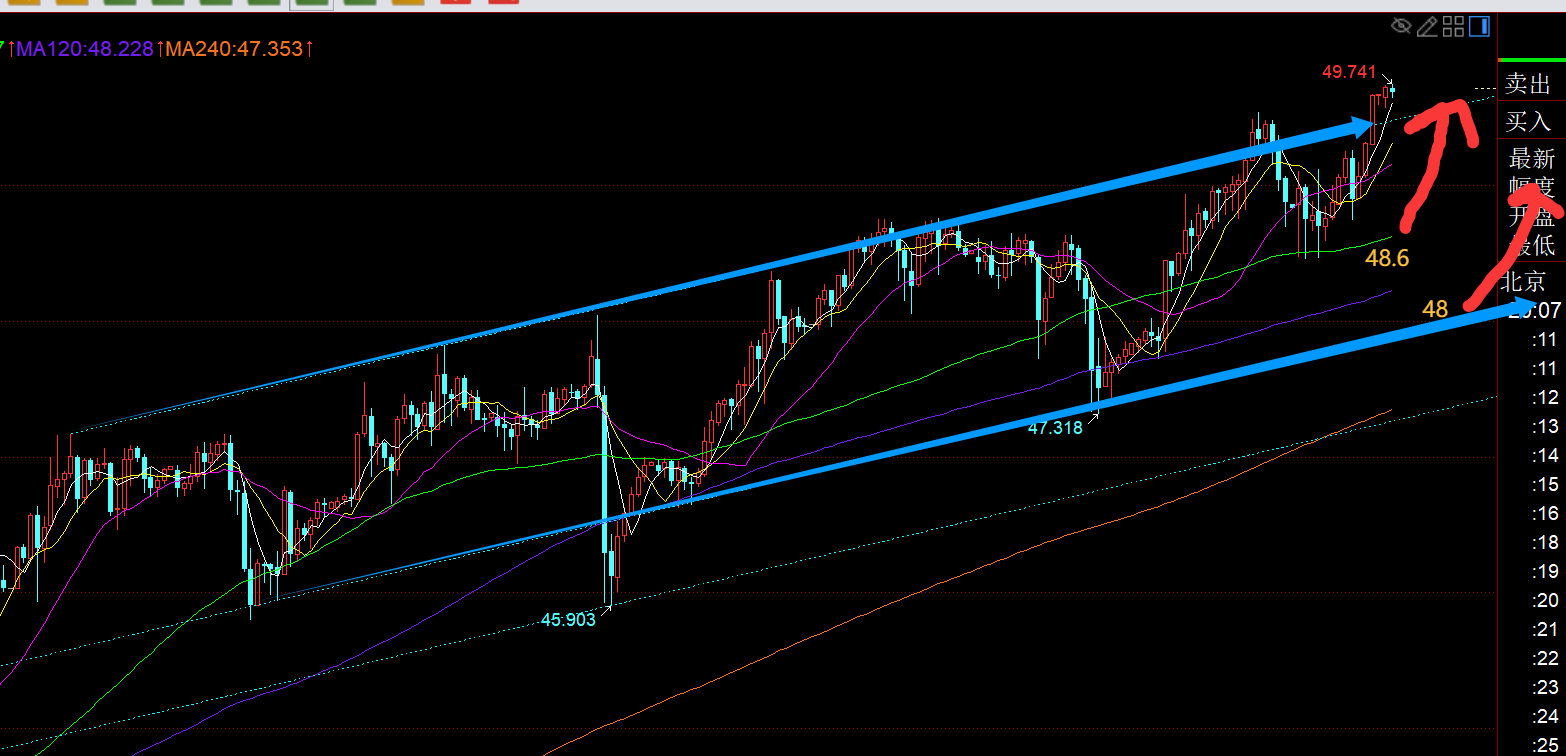Select the 买入 (buy) row
Image resolution: width=1566 pixels, height=756 pixels.
coord(1528,121)
